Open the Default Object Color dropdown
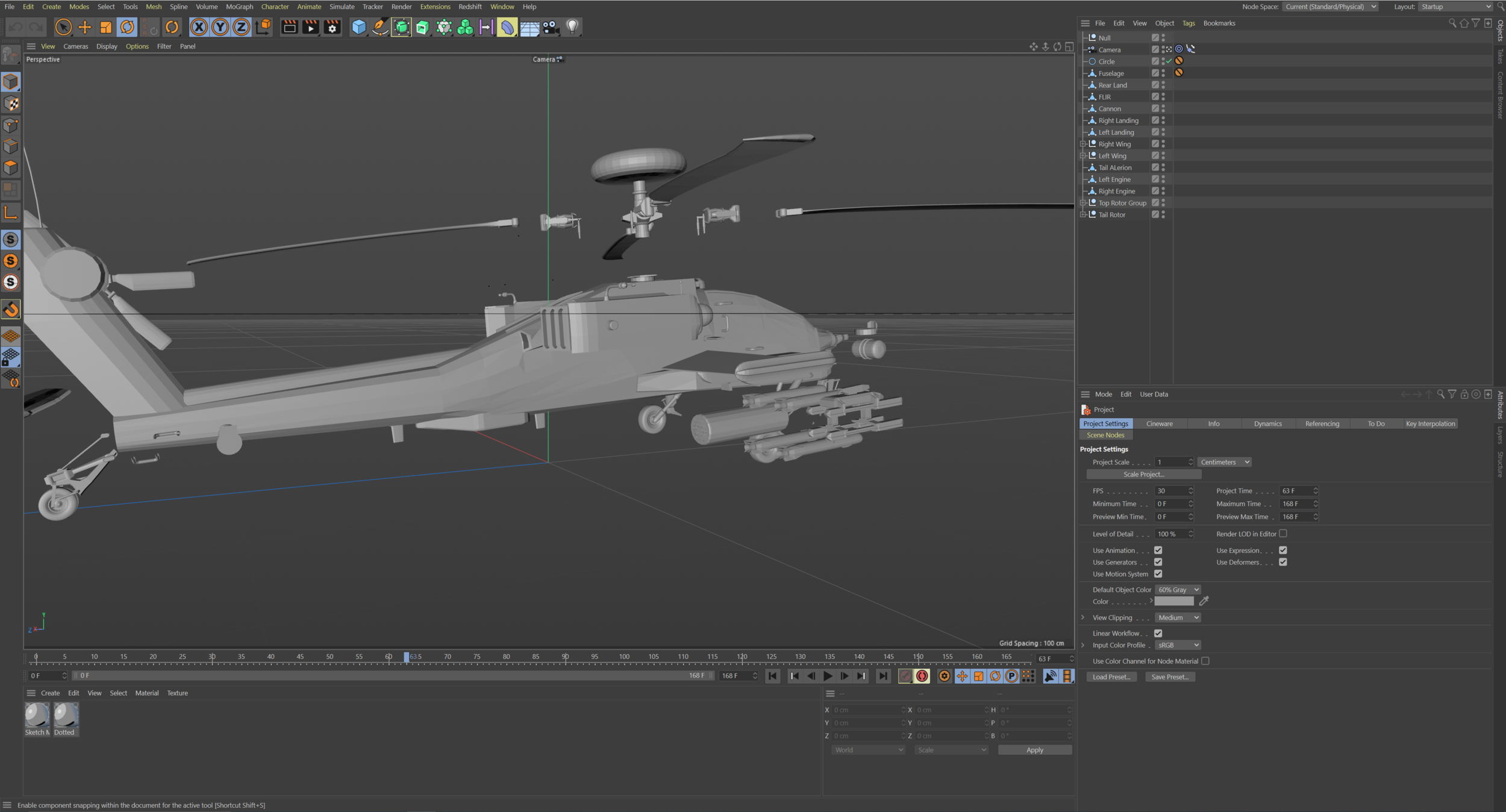The image size is (1506, 812). click(x=1178, y=590)
